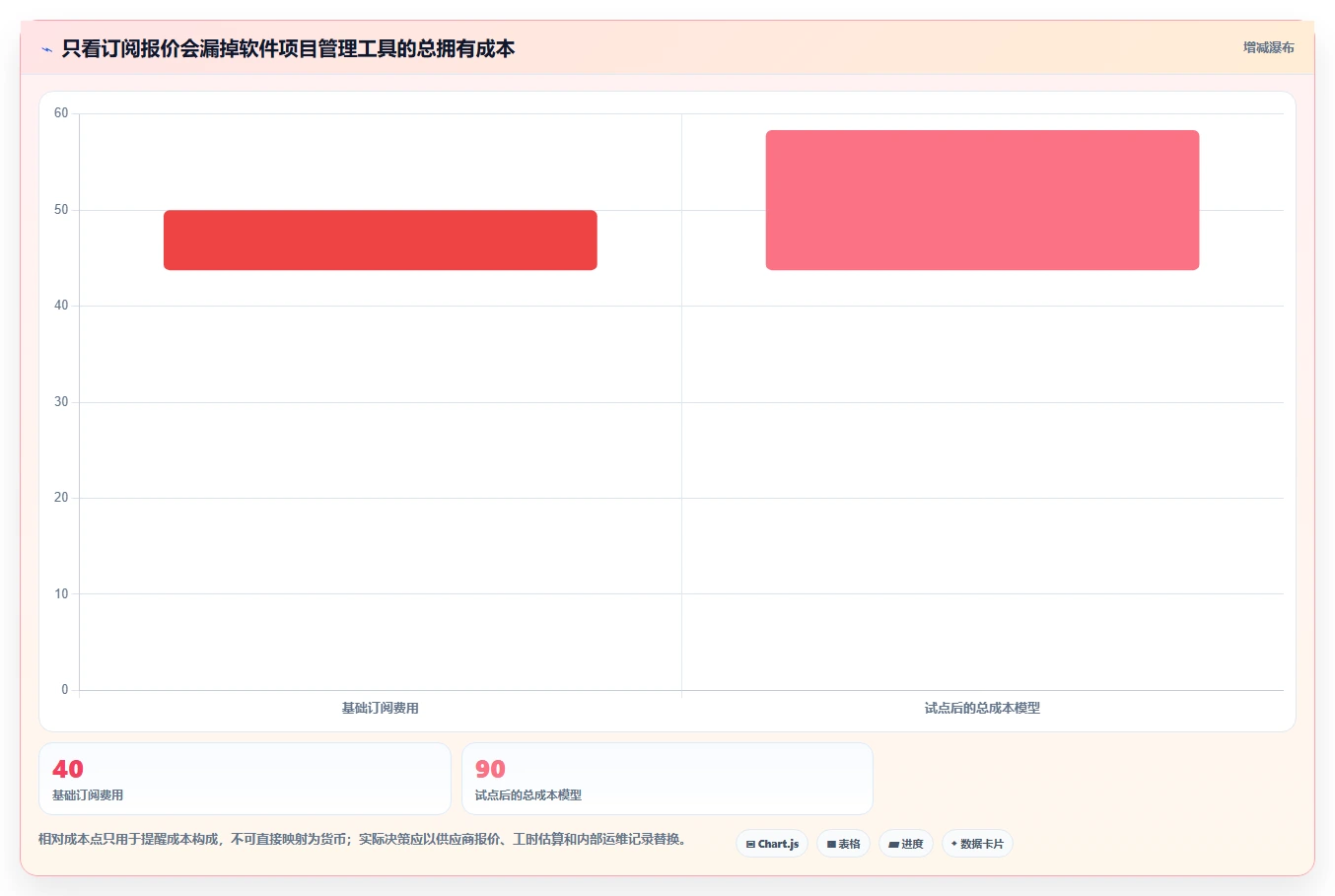Open the data card showing 90

pos(667,779)
